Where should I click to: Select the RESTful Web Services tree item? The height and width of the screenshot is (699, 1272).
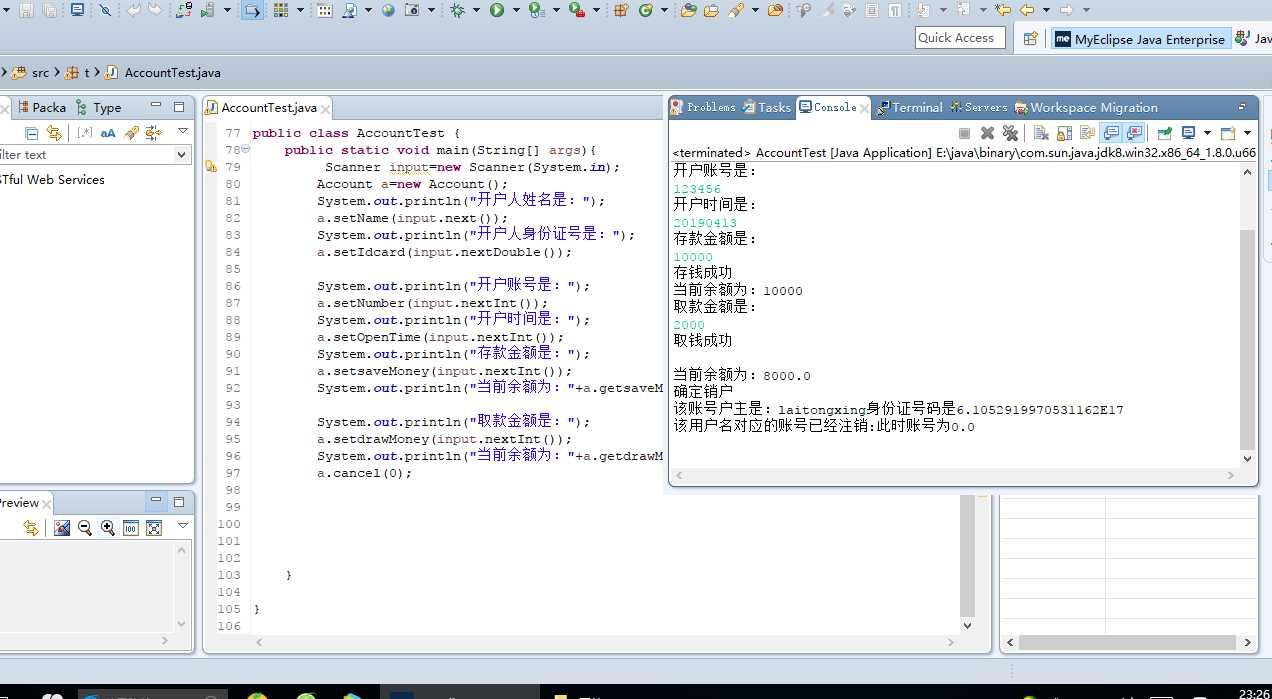point(53,180)
